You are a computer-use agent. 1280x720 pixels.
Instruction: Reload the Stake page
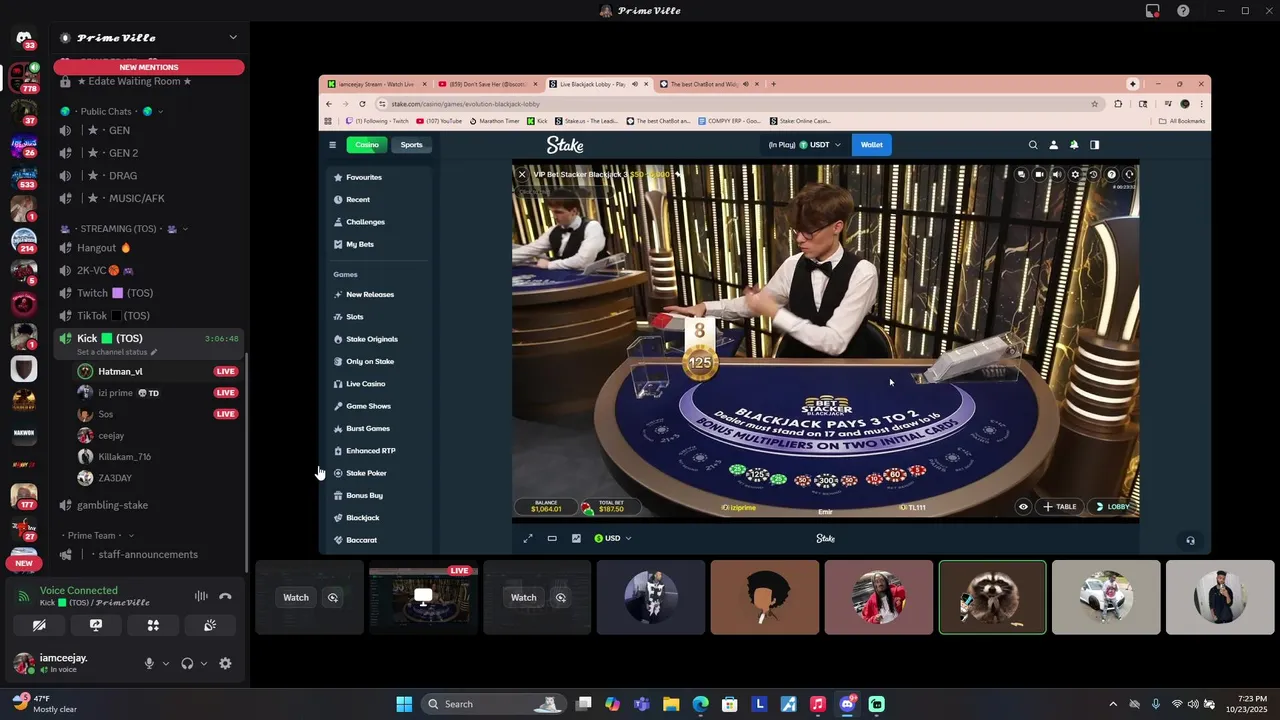tap(362, 104)
